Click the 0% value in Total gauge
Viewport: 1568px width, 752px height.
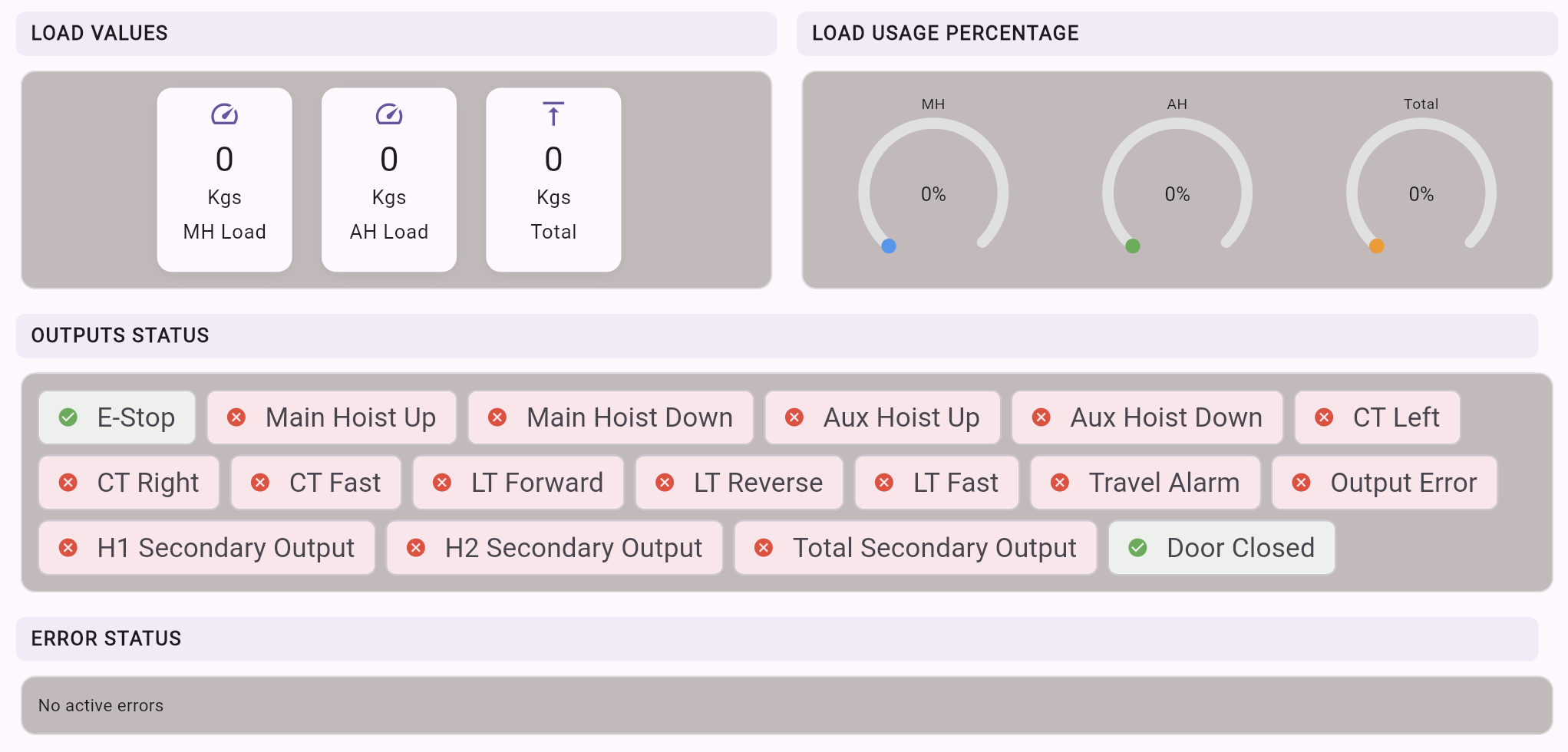[x=1421, y=194]
